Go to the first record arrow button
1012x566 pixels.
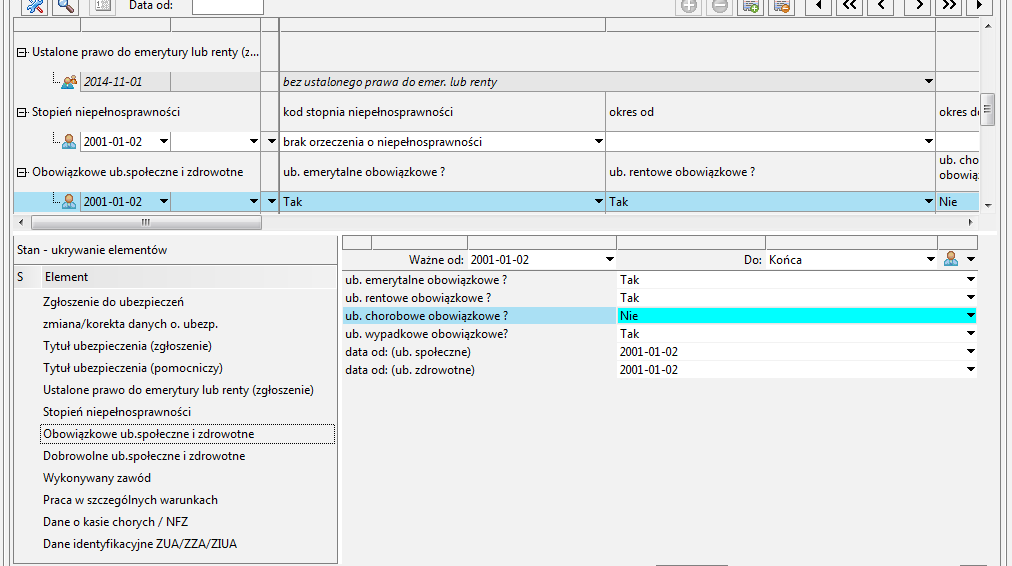coord(818,6)
